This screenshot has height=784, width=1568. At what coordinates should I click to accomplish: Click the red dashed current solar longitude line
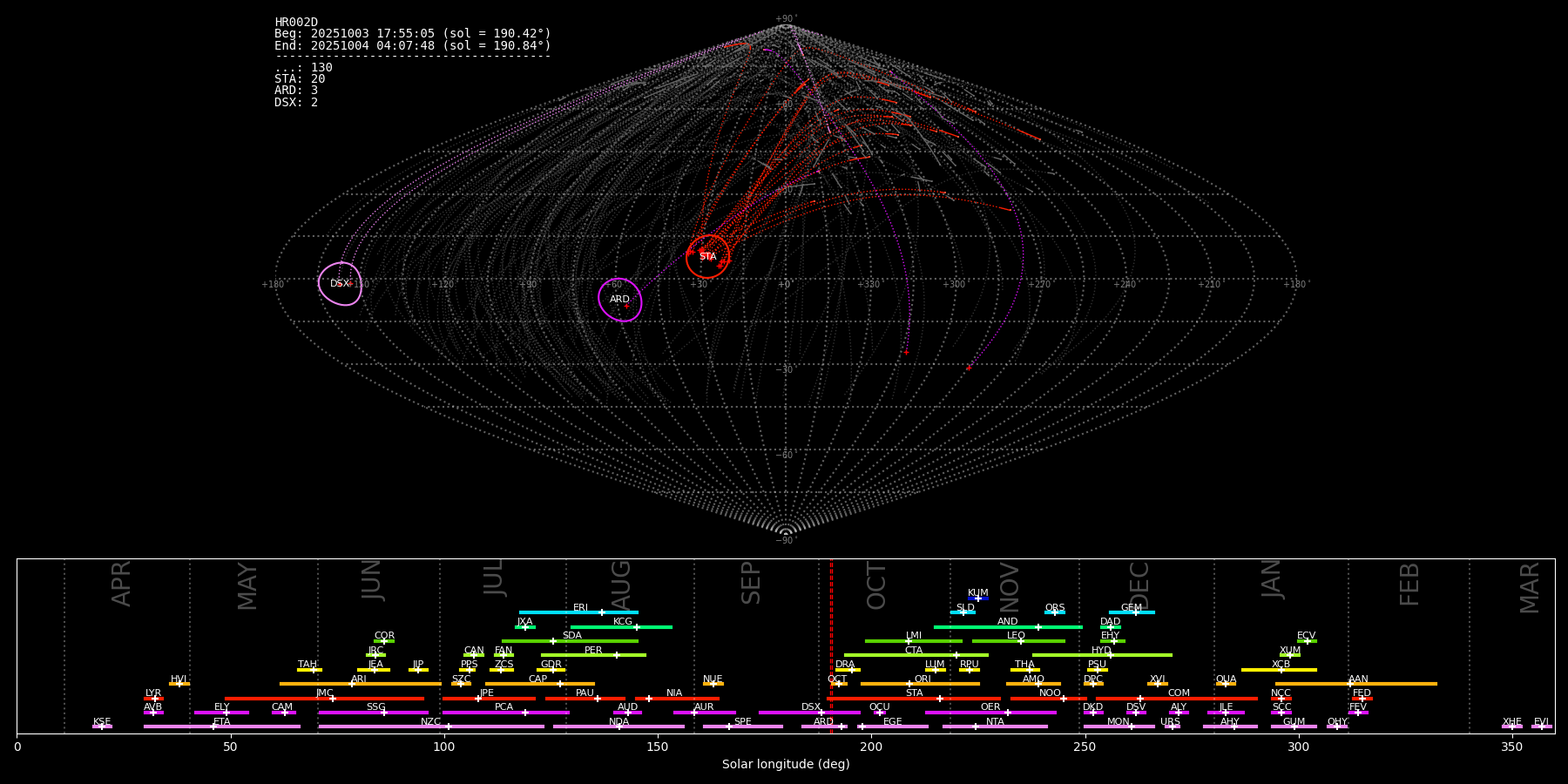tap(831, 645)
